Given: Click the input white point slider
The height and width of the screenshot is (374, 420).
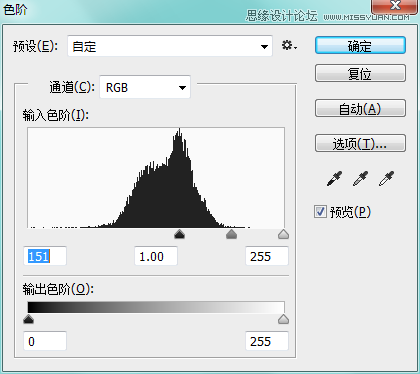Looking at the screenshot, I should 283,234.
